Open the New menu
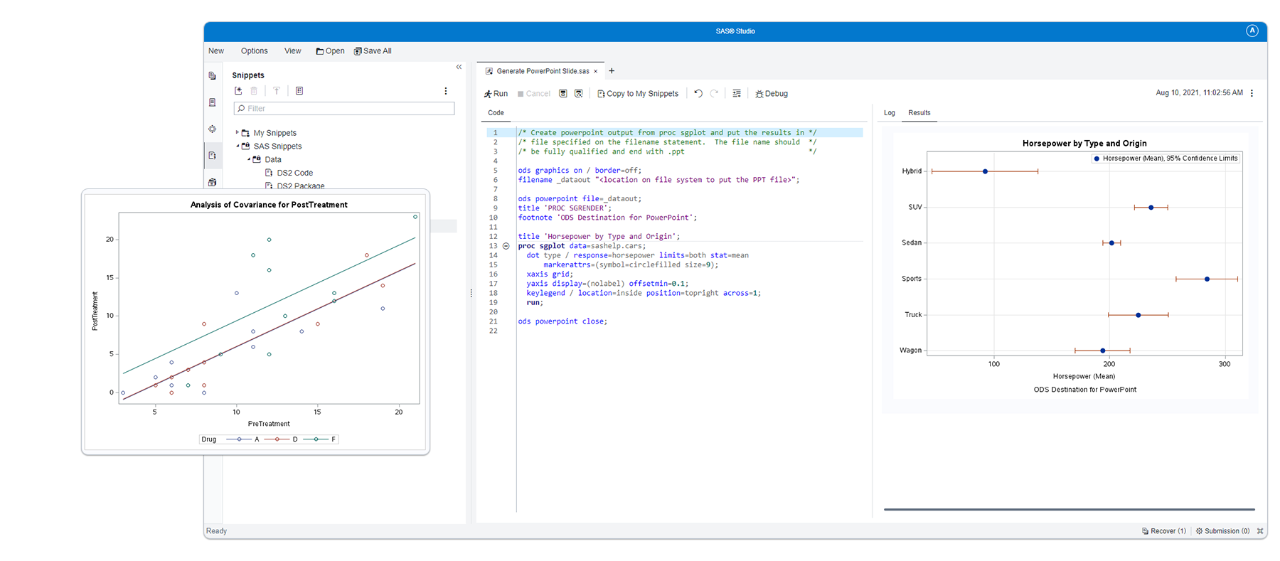1280x561 pixels. [216, 51]
